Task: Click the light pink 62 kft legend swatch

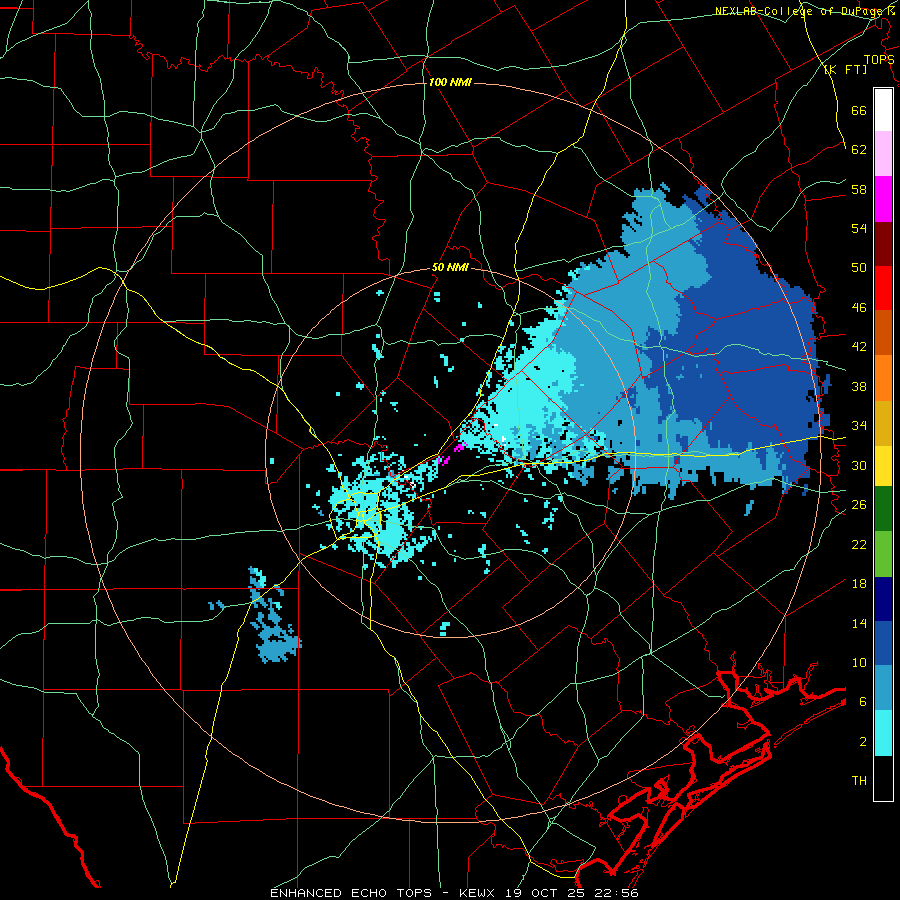Action: point(883,154)
